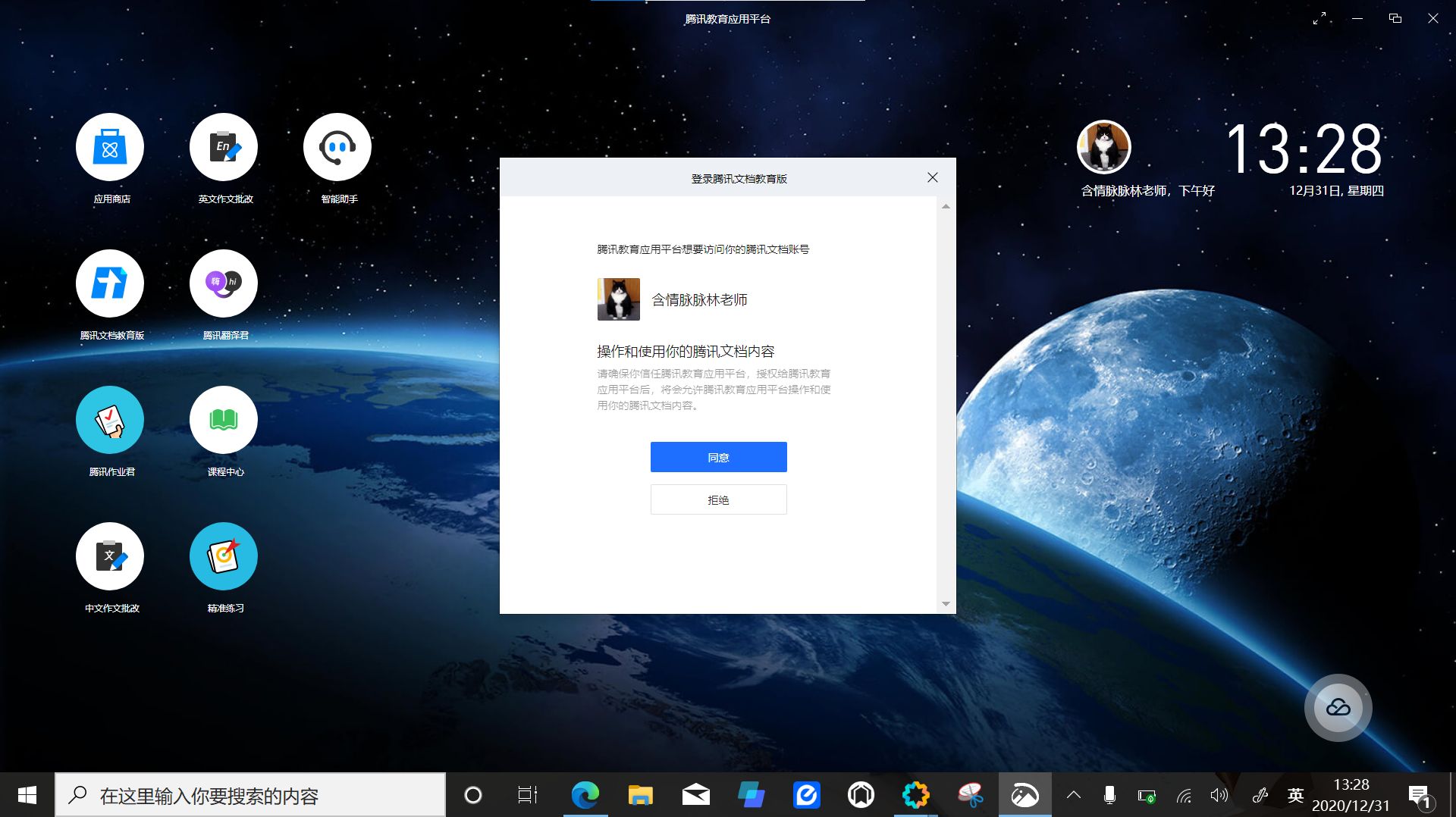
Task: Click the date 12月31日, 星期四
Action: tap(1336, 191)
